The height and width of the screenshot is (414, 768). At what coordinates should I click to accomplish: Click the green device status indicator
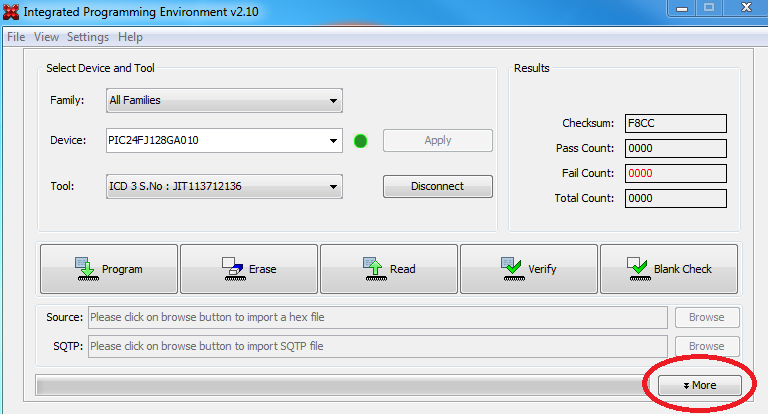tap(361, 141)
